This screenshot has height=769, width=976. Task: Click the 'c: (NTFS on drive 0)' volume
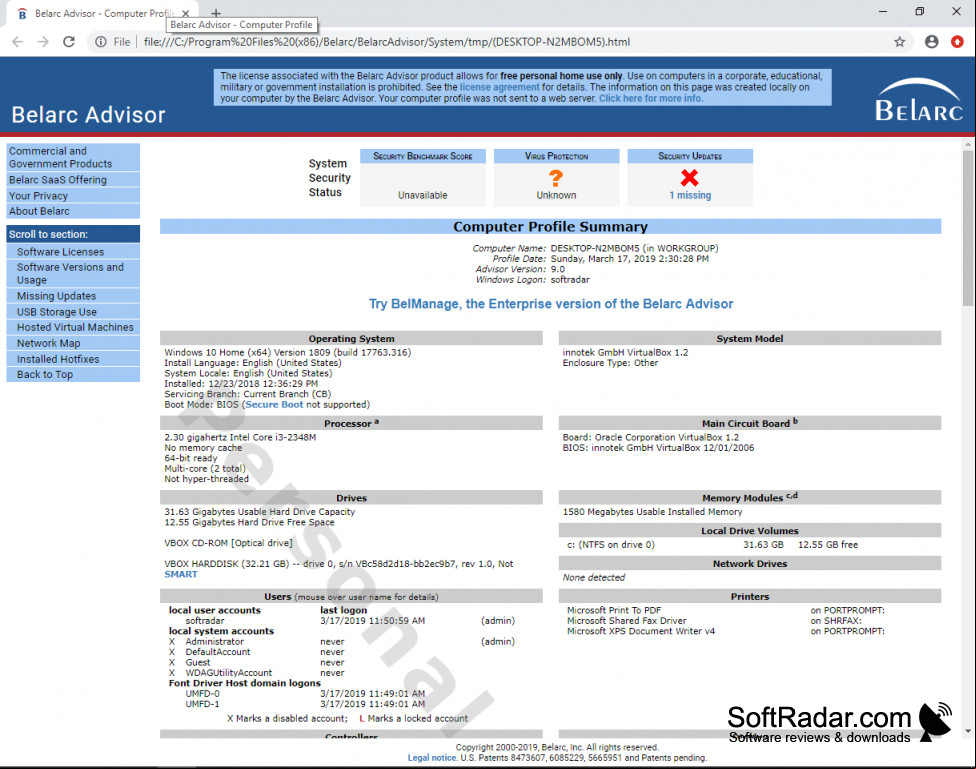[x=611, y=545]
